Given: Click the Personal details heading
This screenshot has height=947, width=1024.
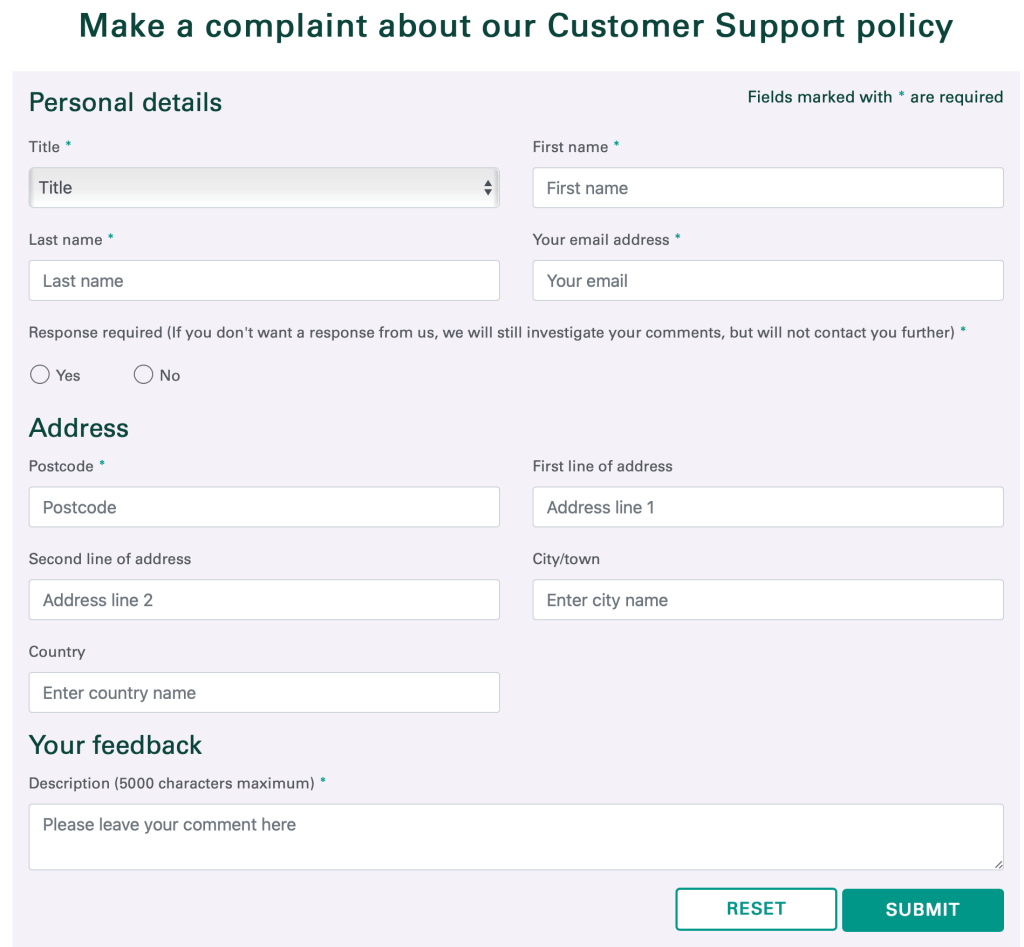Looking at the screenshot, I should click(x=125, y=102).
